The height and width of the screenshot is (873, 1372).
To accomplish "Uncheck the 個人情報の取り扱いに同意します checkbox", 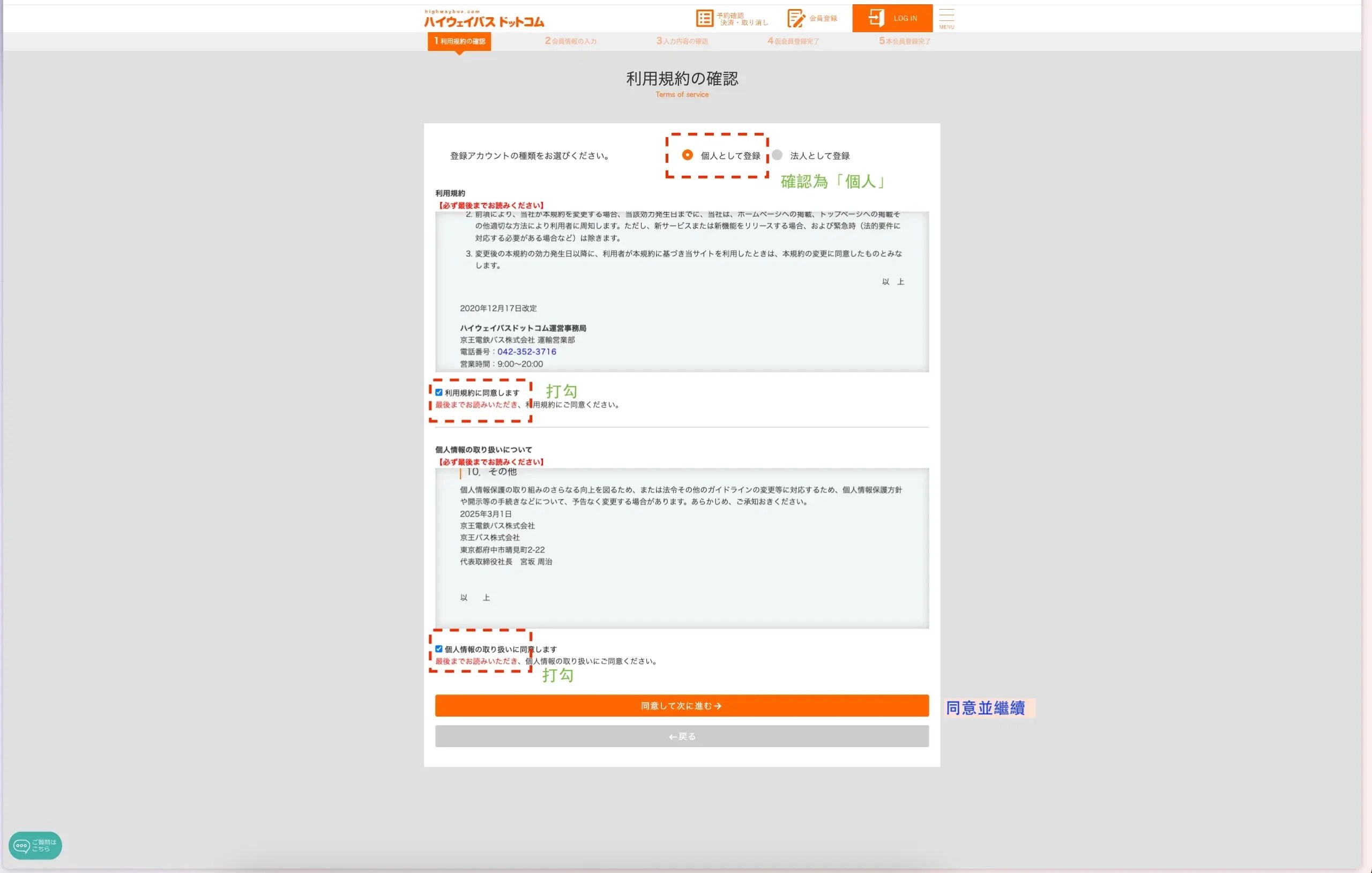I will [x=438, y=648].
